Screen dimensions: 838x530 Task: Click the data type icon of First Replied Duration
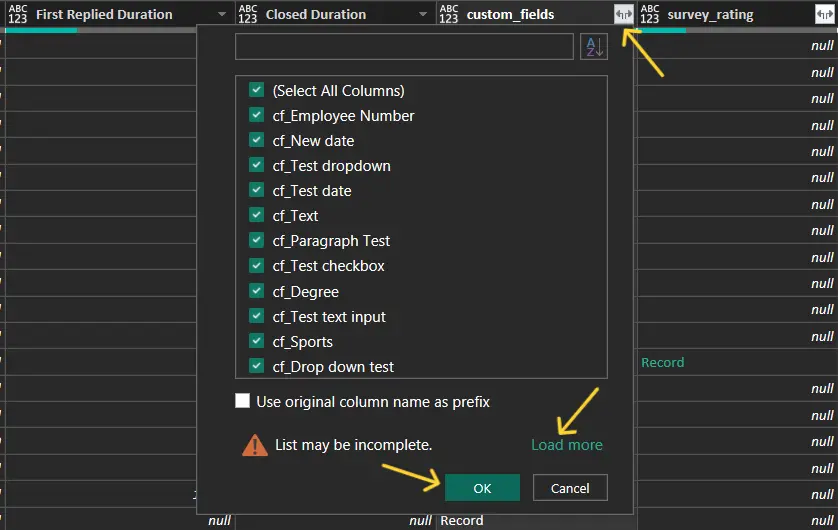(18, 14)
